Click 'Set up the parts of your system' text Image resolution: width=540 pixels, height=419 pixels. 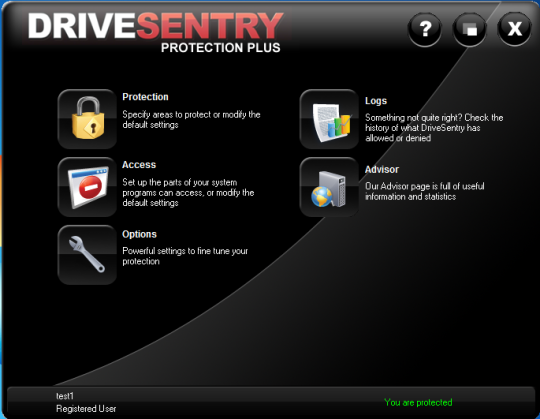[188, 192]
